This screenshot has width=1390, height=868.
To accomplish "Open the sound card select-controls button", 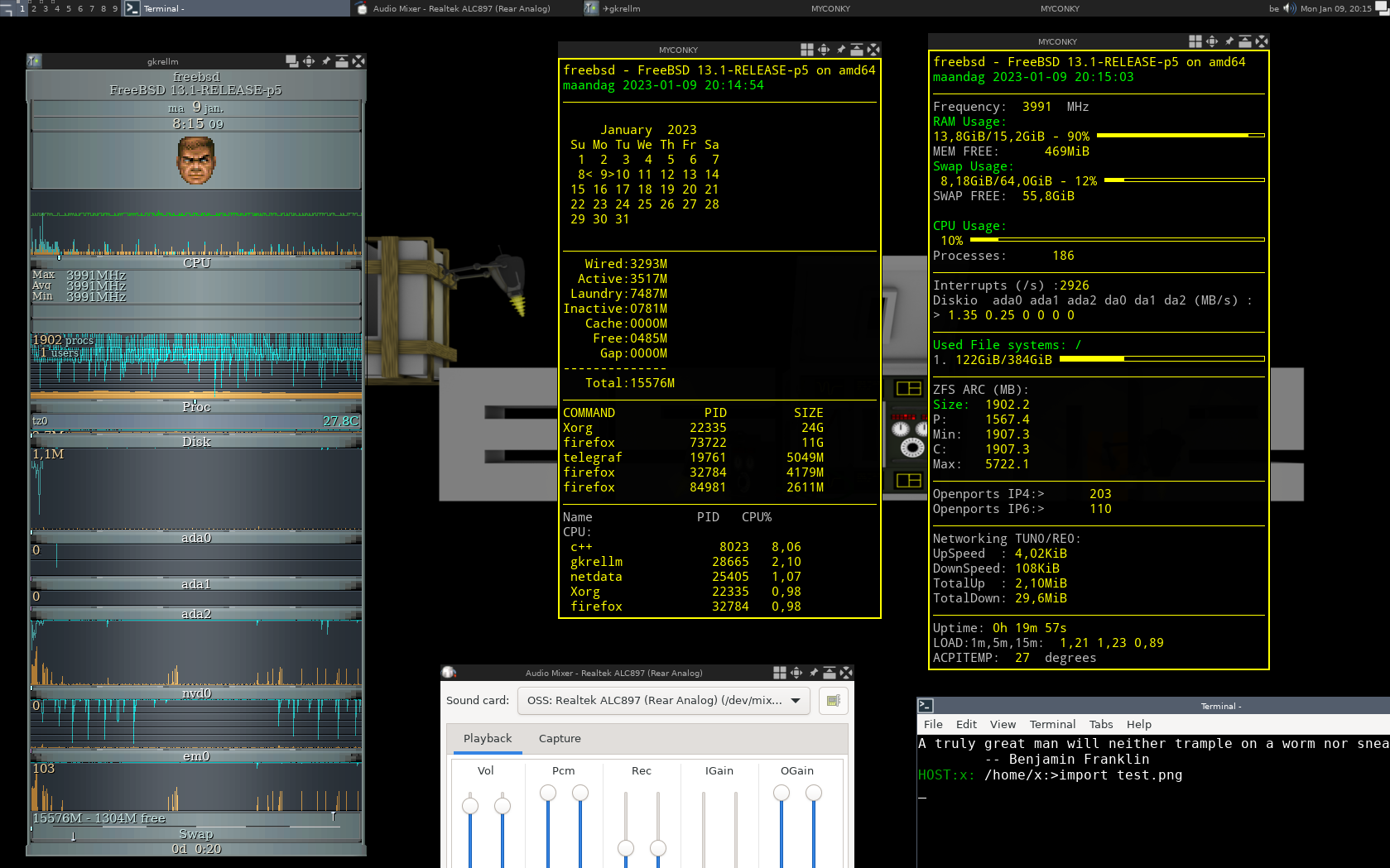I will pos(833,701).
